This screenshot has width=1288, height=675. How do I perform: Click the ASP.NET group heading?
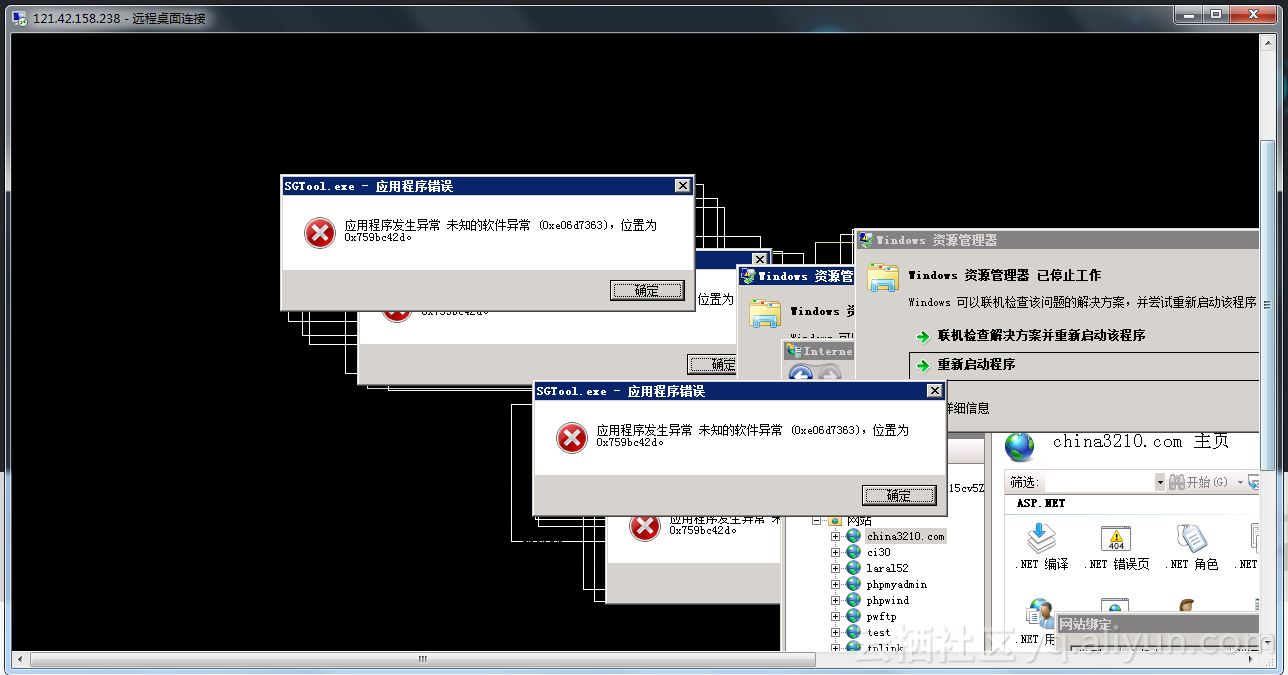(x=1041, y=504)
